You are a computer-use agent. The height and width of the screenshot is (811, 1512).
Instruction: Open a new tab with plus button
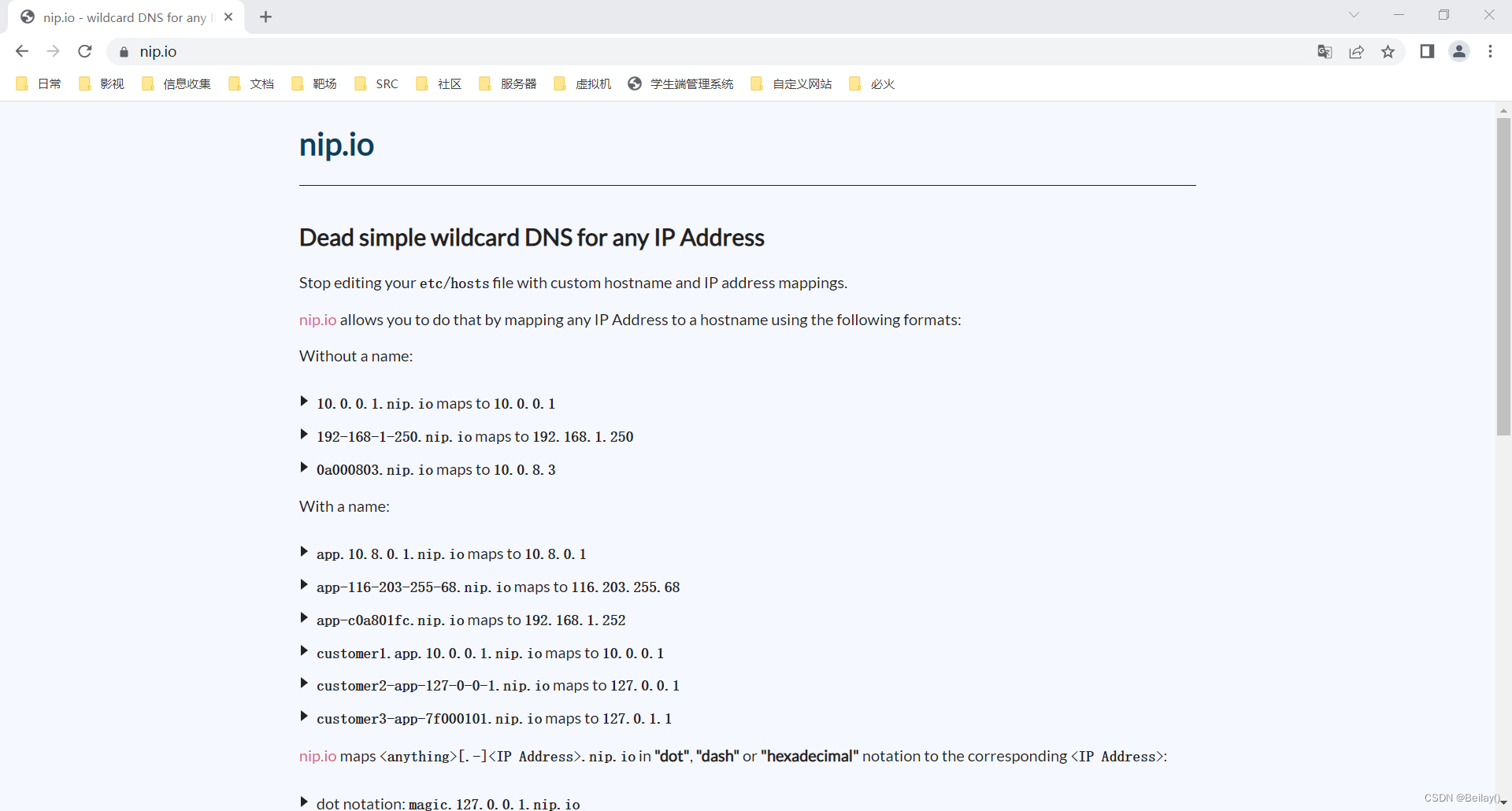[x=265, y=17]
